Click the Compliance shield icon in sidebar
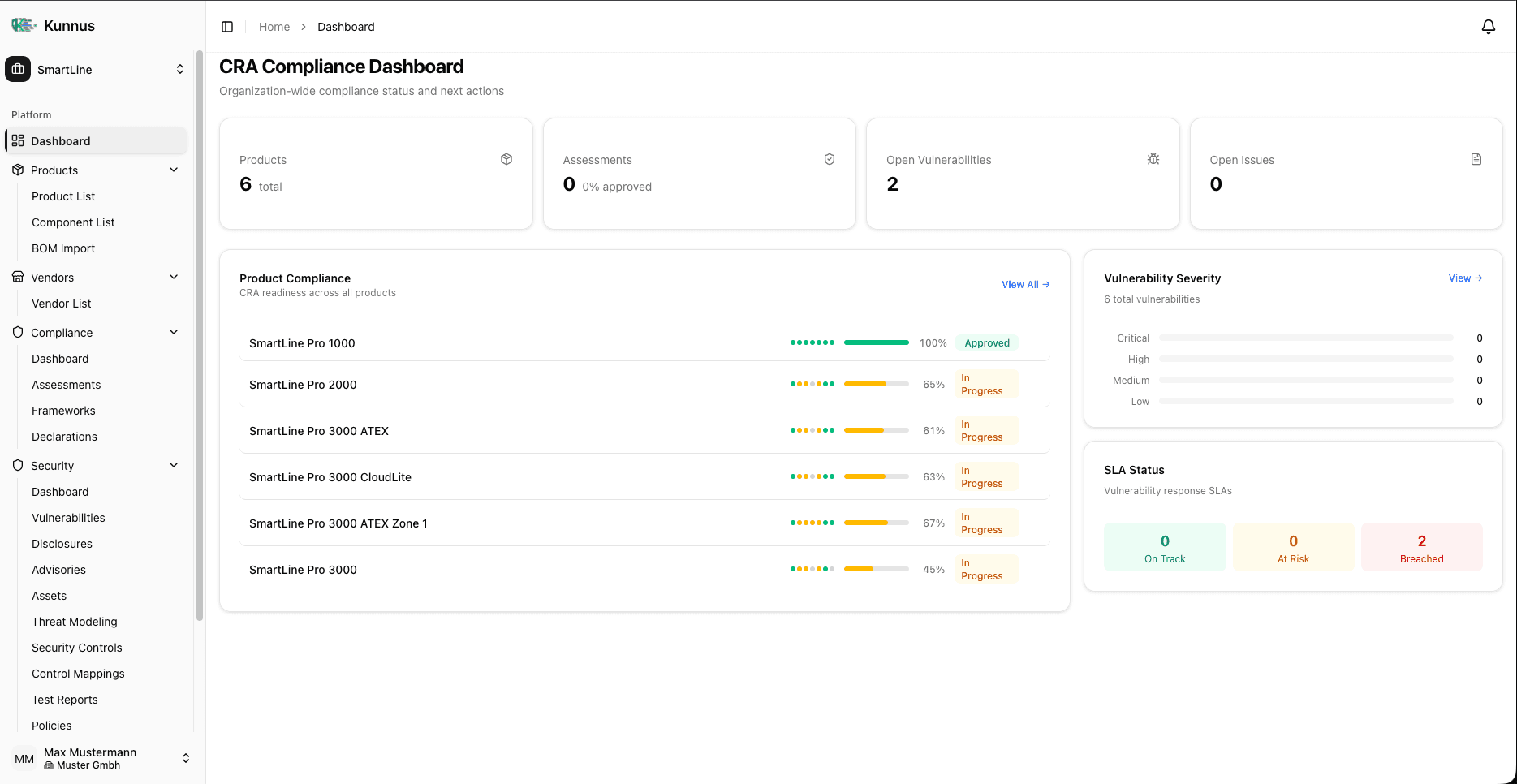 coord(18,332)
